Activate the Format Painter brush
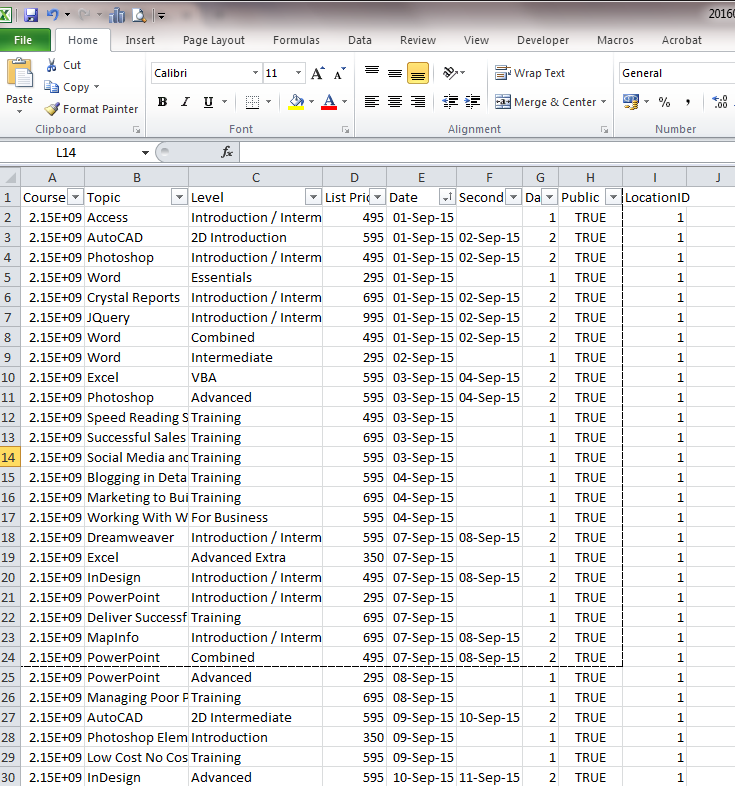This screenshot has height=786, width=735. [52, 109]
